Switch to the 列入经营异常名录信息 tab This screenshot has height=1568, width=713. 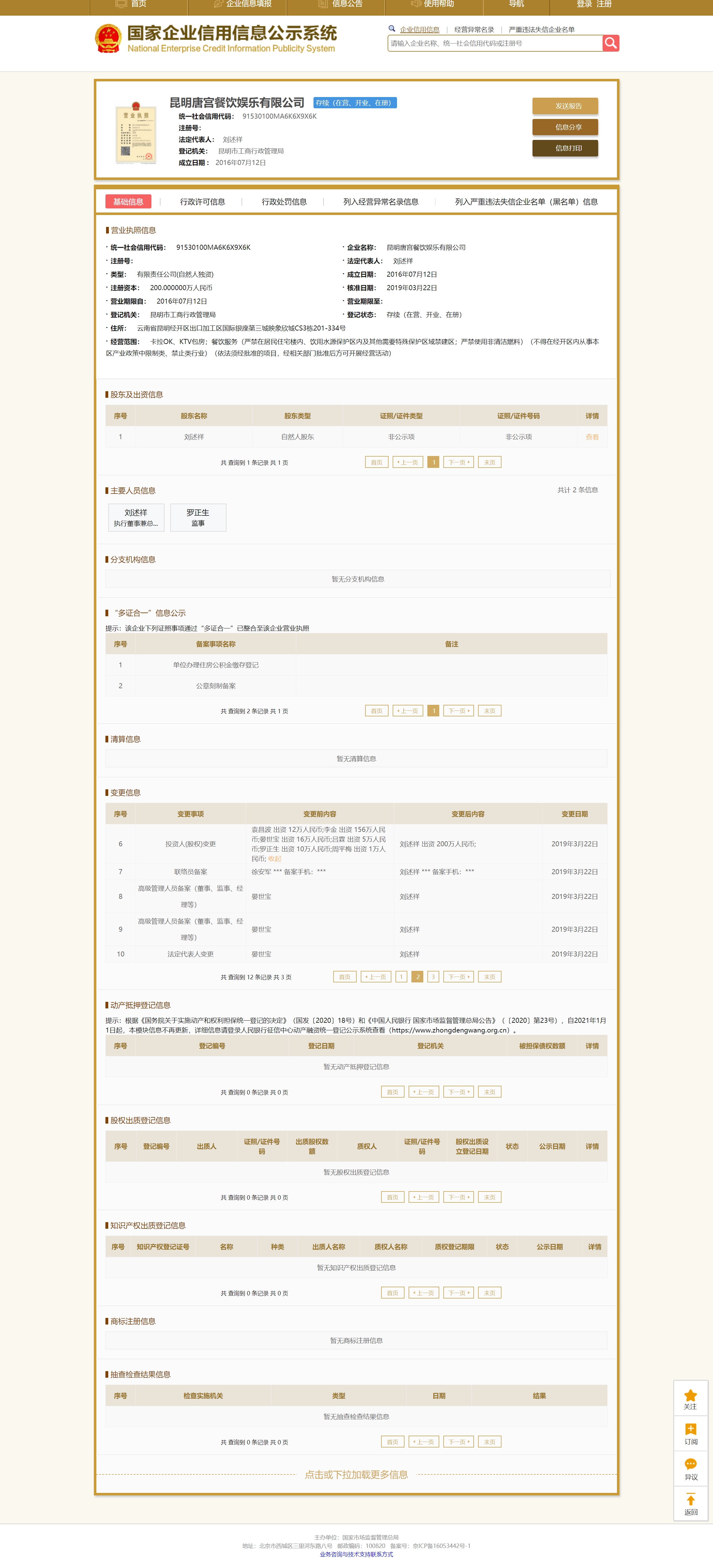[x=381, y=202]
